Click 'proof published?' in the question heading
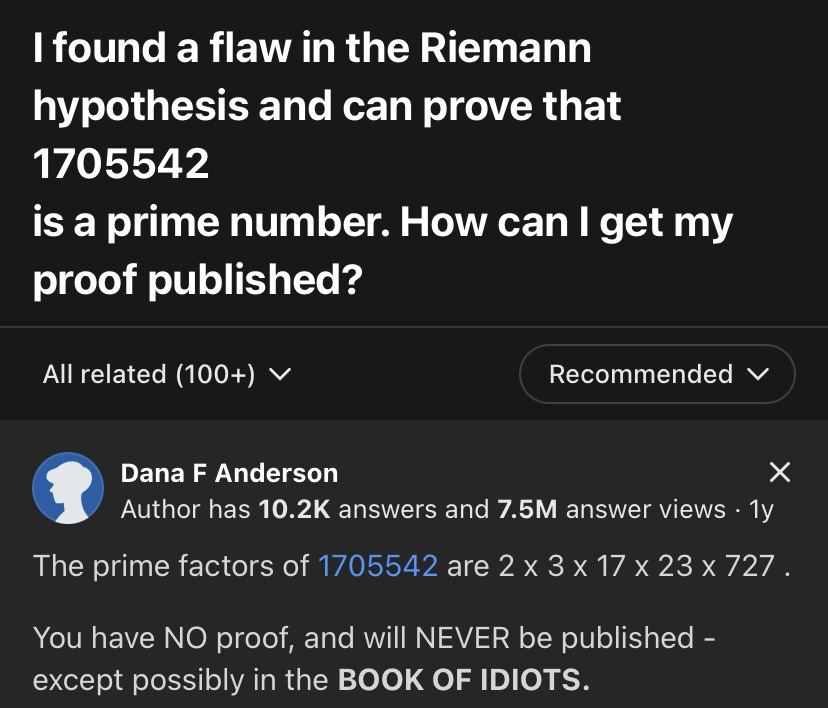Screen dimensions: 828x708 tap(197, 280)
